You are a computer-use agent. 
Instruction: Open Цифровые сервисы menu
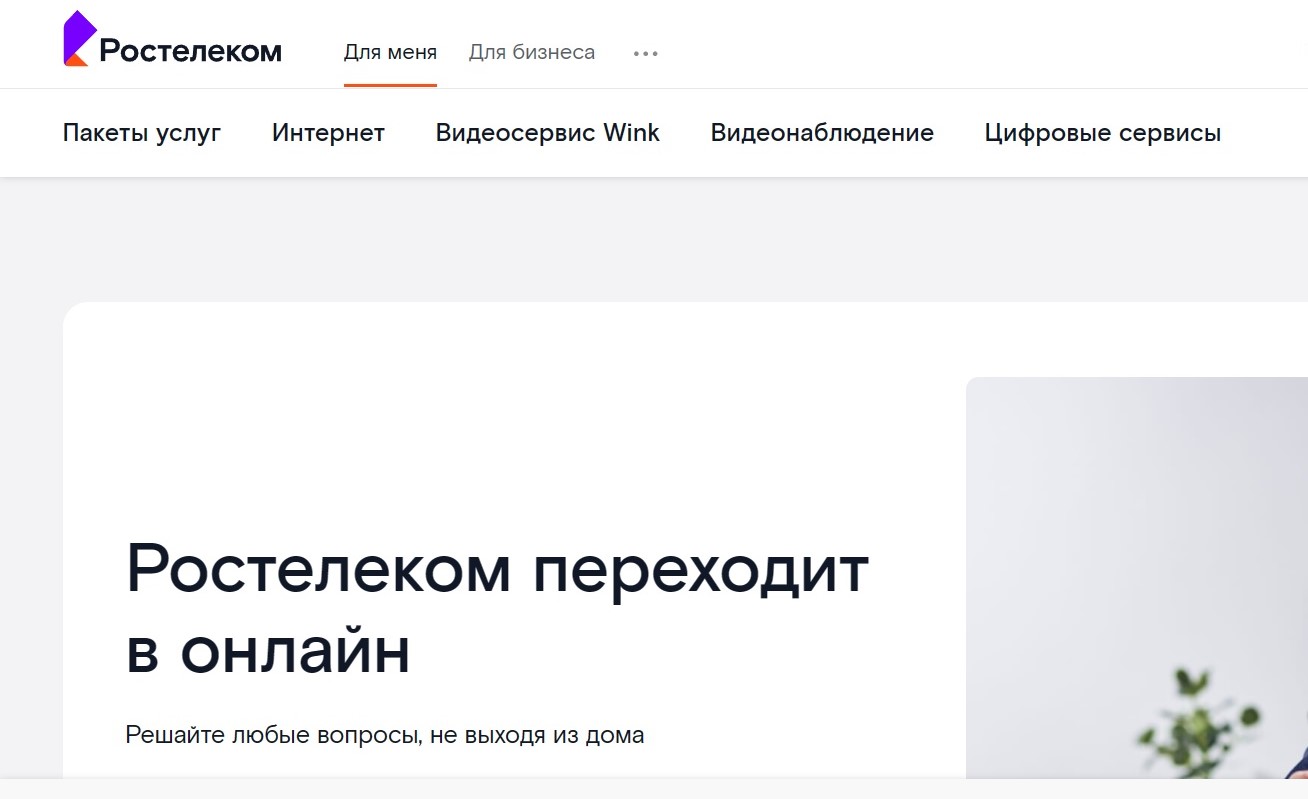1103,133
